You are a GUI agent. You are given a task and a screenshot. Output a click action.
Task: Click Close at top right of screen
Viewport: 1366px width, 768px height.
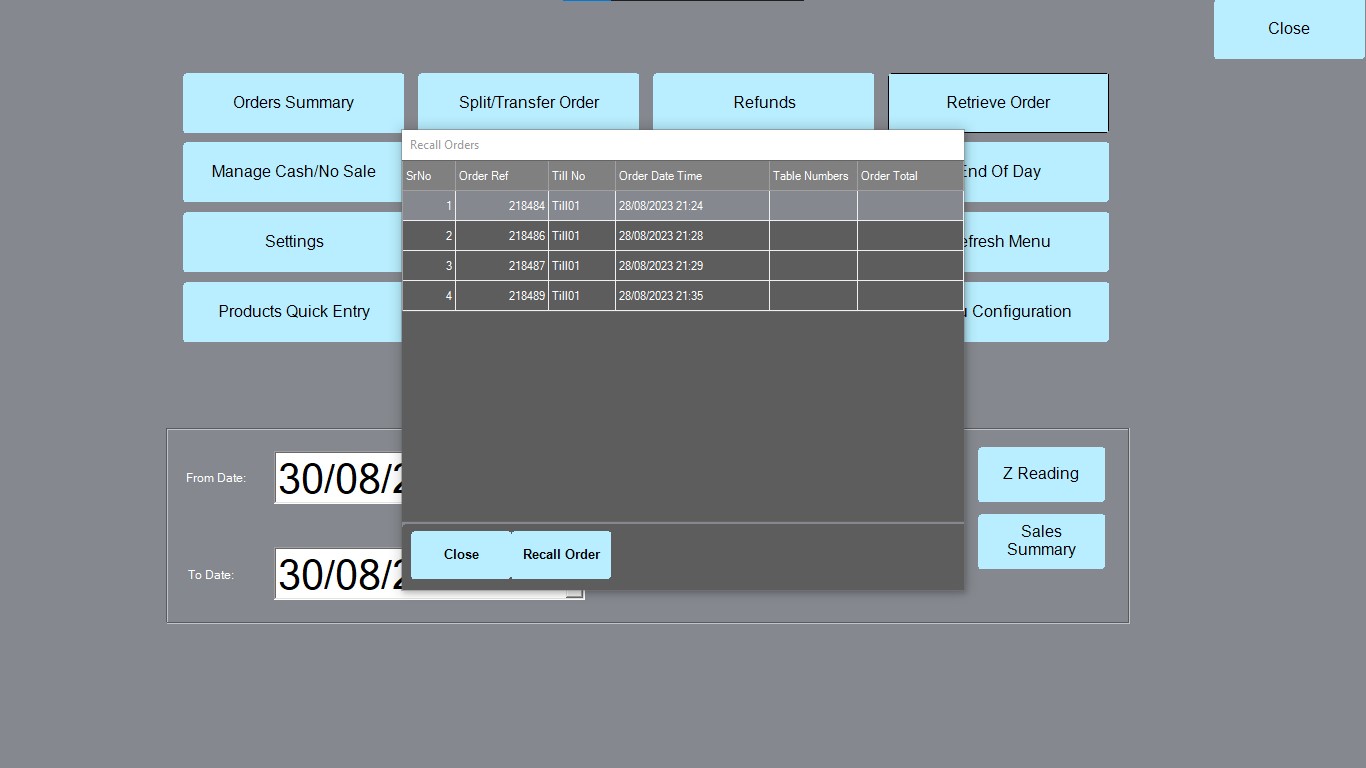[x=1288, y=28]
